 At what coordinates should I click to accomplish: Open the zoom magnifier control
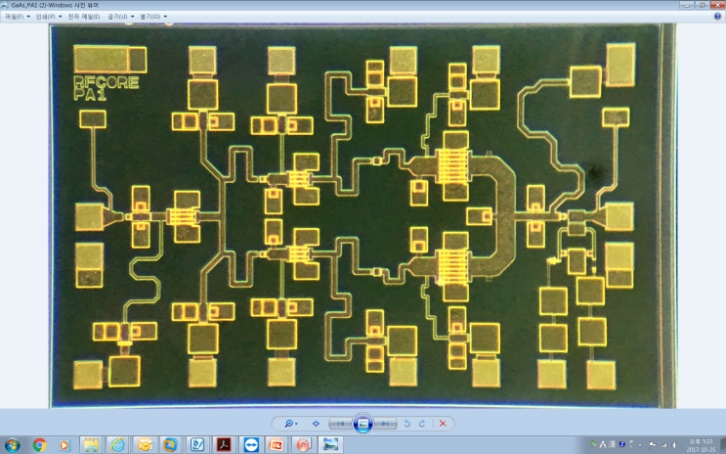point(290,423)
